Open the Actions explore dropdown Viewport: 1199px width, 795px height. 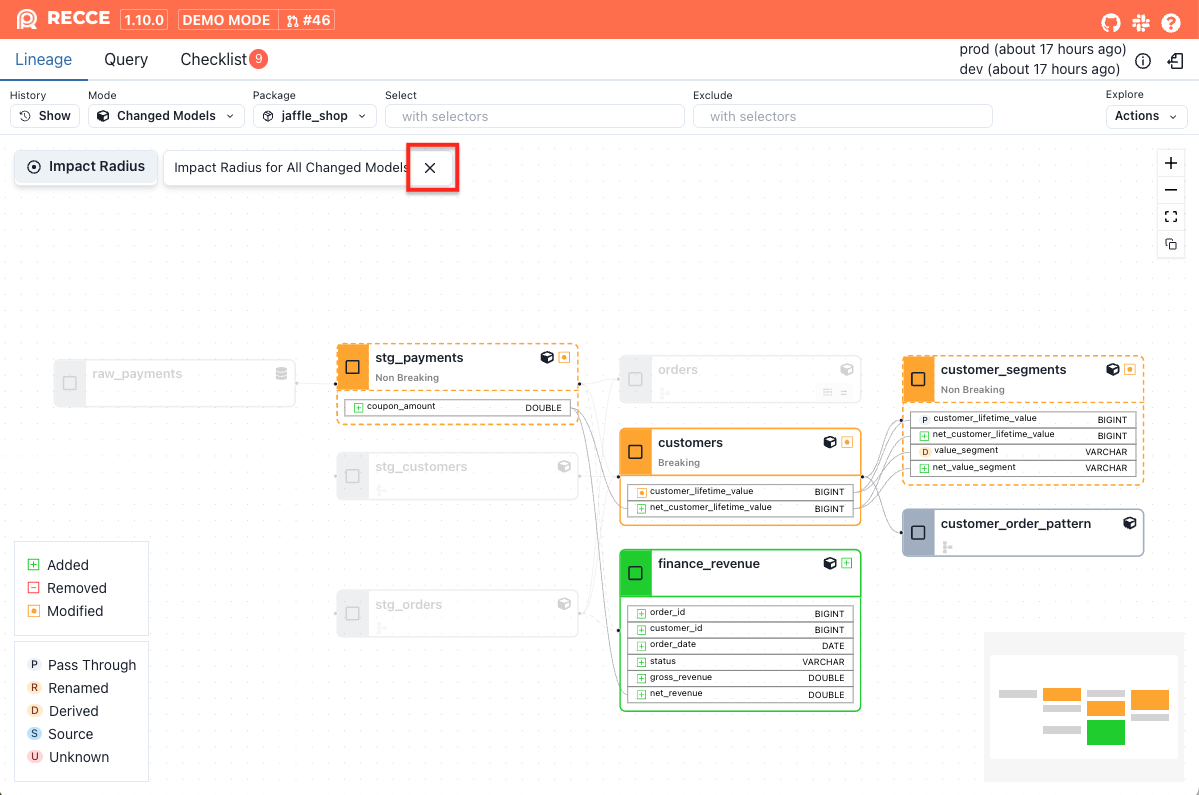pyautogui.click(x=1146, y=116)
